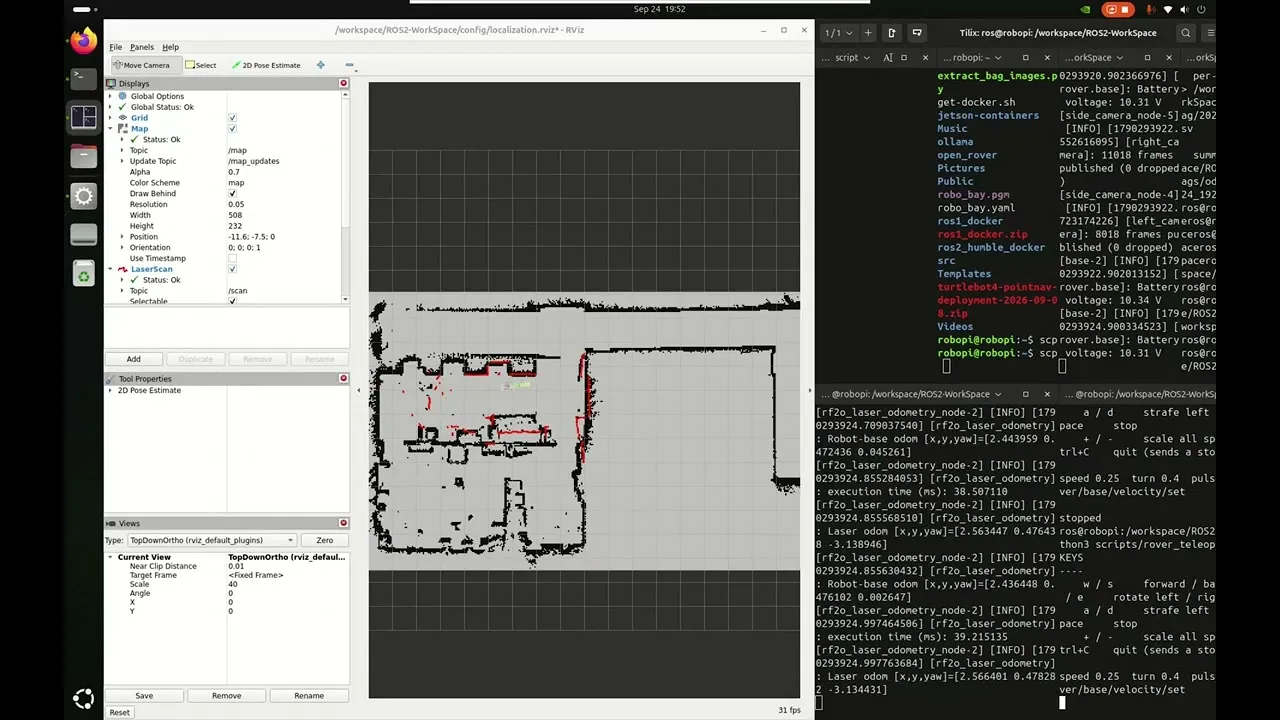Viewport: 1280px width, 720px height.
Task: Click the Zero view button
Action: pos(324,540)
